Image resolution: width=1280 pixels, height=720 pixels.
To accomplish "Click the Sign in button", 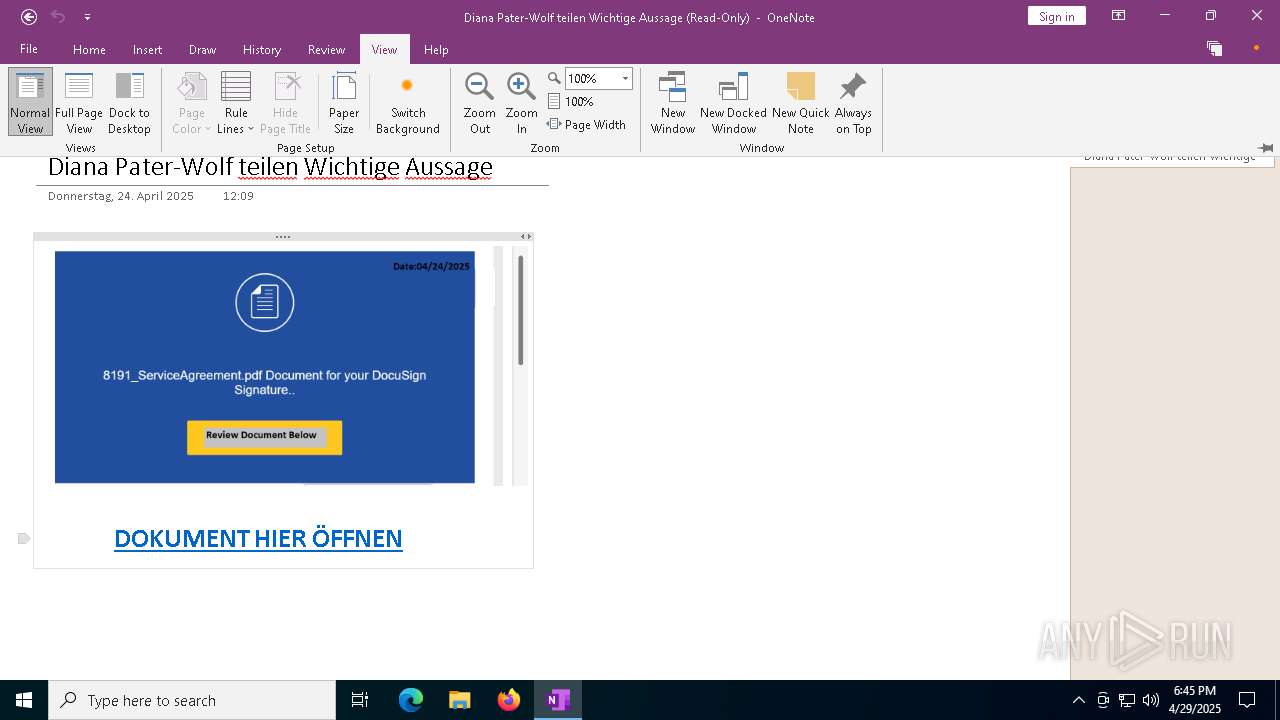I will [1056, 16].
